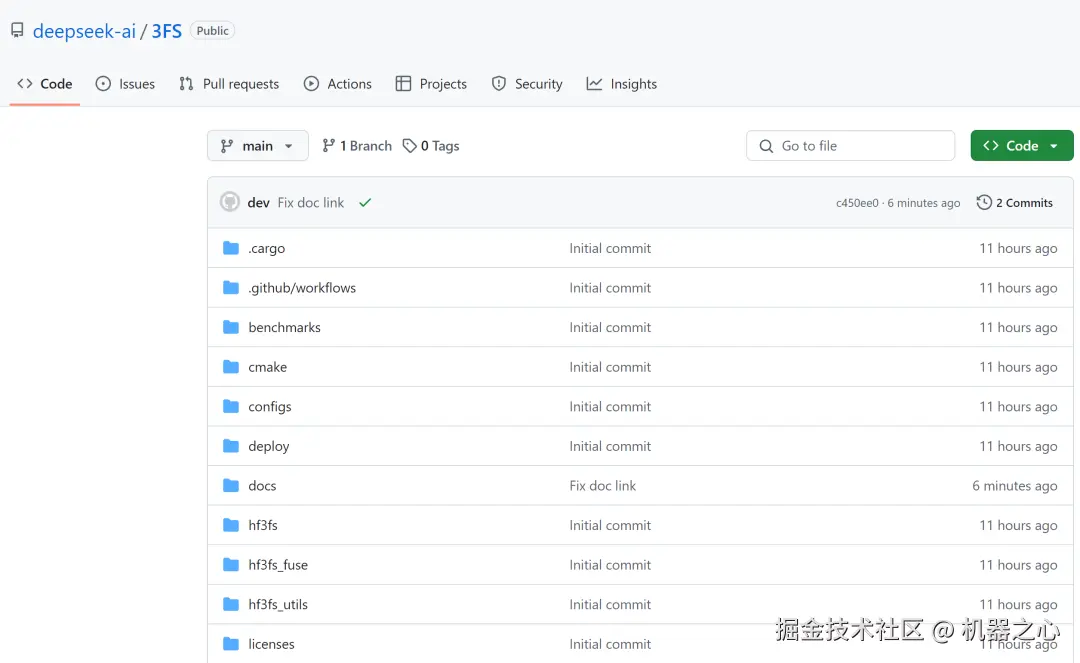The width and height of the screenshot is (1080, 663).
Task: Click the folder icon for hf3fs_fuse
Action: [231, 565]
